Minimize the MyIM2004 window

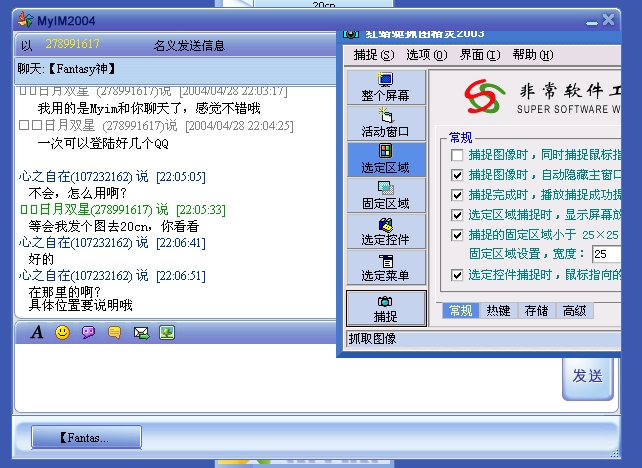pyautogui.click(x=592, y=22)
